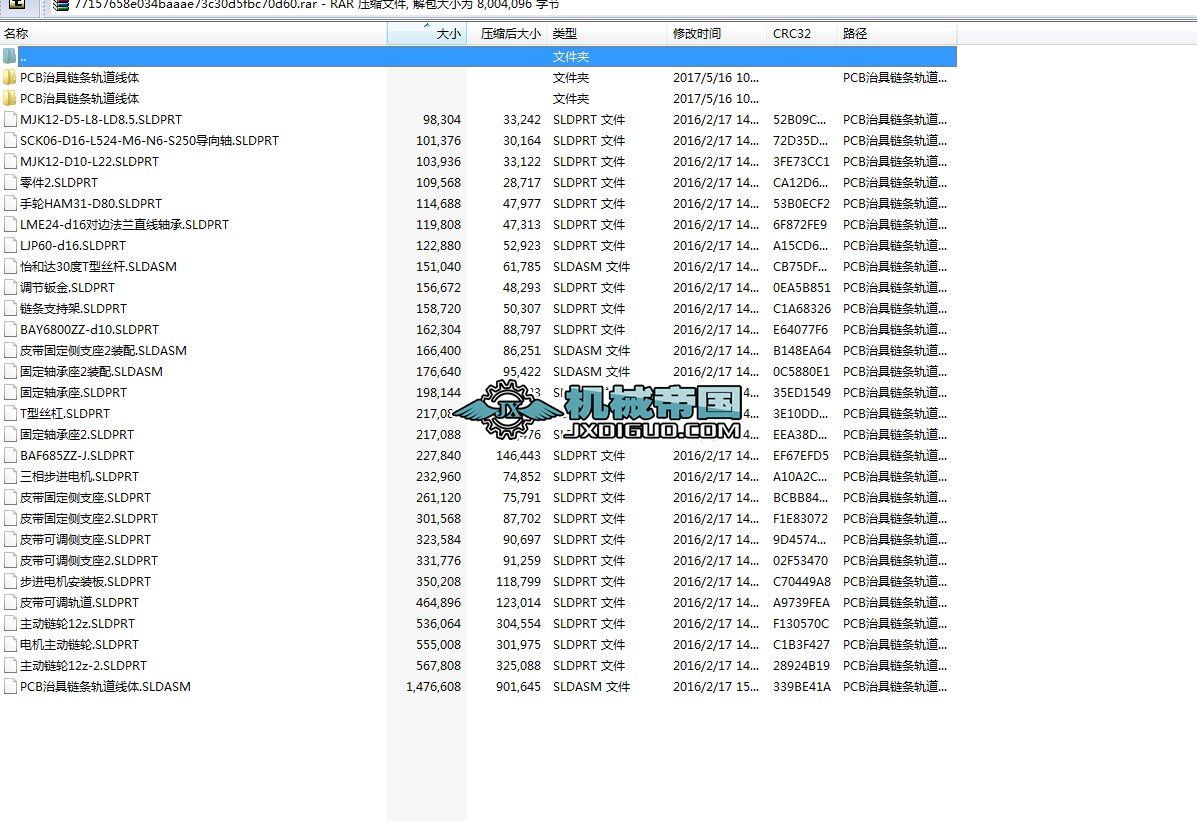
Task: Click the CRC32 value F130570C
Action: tap(801, 623)
